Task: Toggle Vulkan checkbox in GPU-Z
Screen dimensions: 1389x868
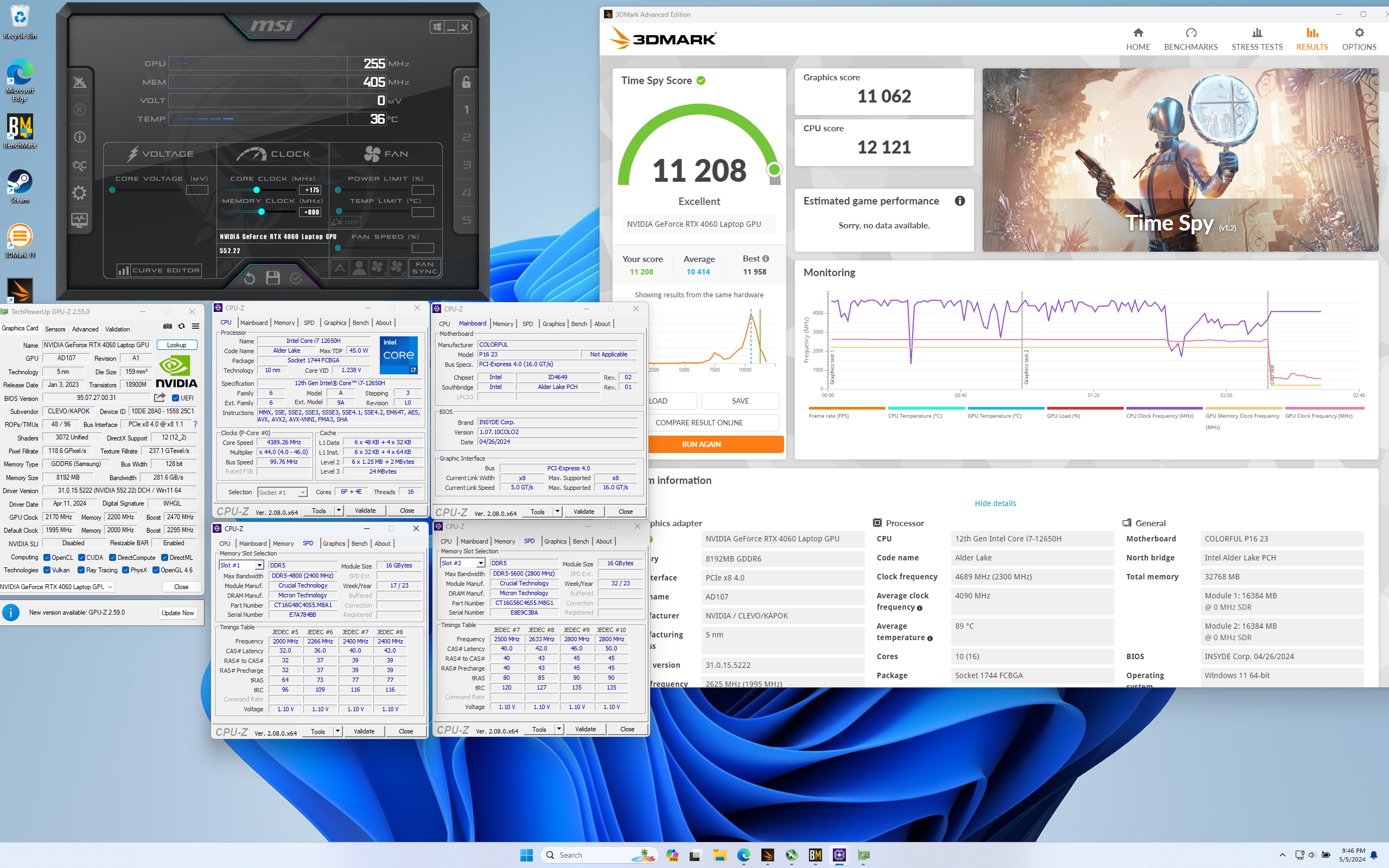Action: tap(47, 570)
